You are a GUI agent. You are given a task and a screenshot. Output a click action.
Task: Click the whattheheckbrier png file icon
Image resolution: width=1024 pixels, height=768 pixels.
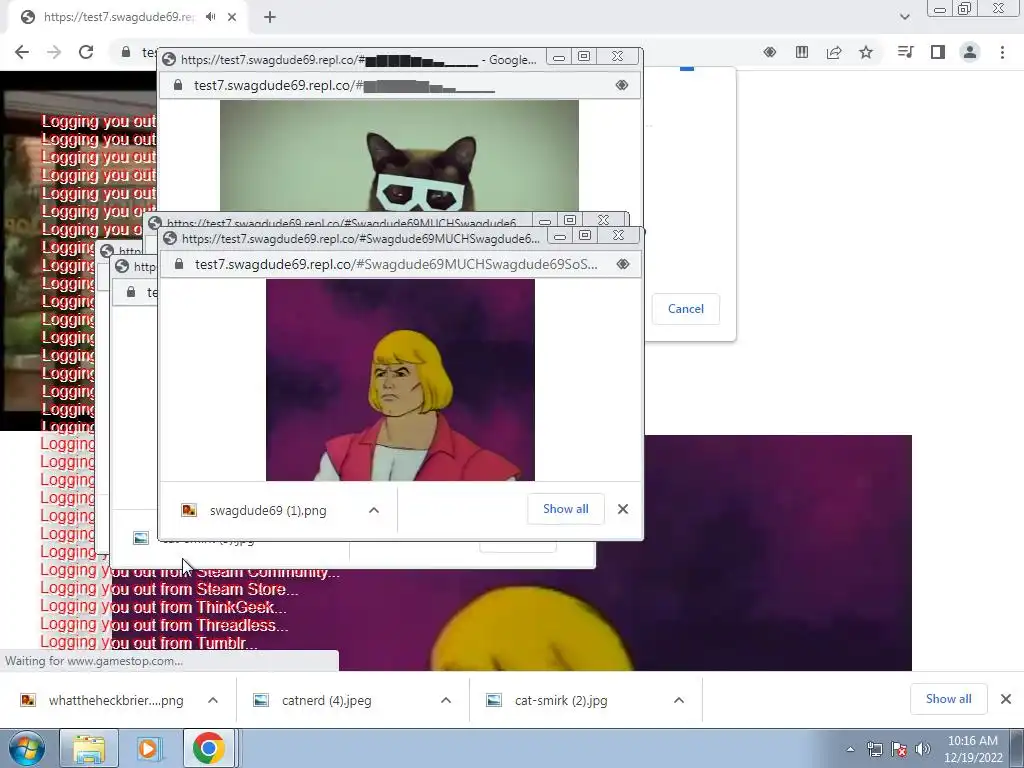click(x=28, y=700)
